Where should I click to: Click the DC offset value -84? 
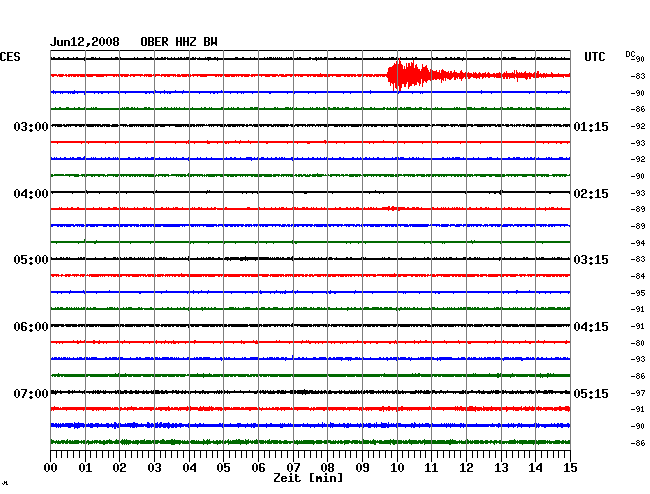pos(638,276)
